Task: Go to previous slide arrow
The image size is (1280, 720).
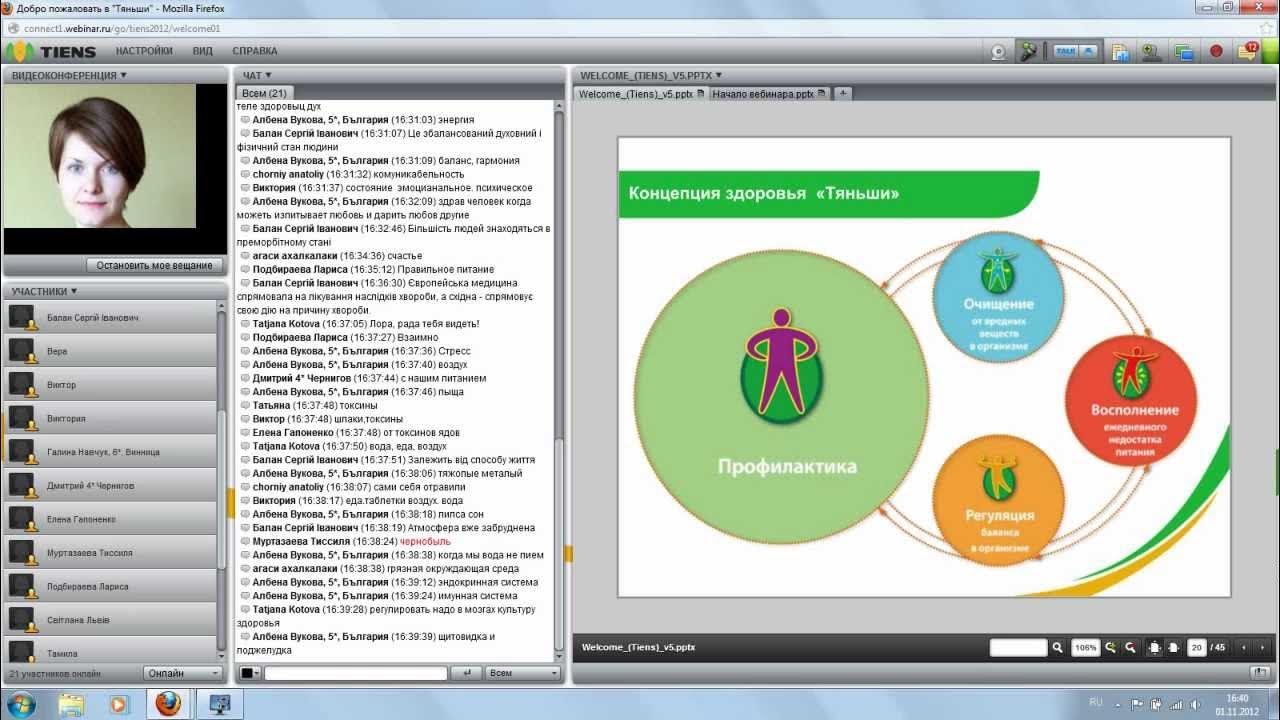Action: [1245, 647]
